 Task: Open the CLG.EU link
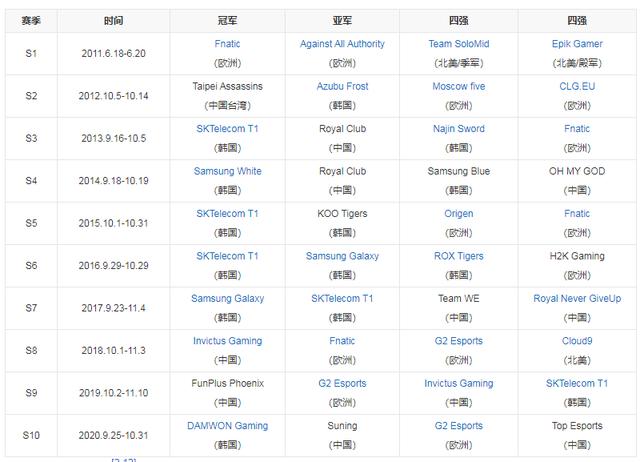577,86
